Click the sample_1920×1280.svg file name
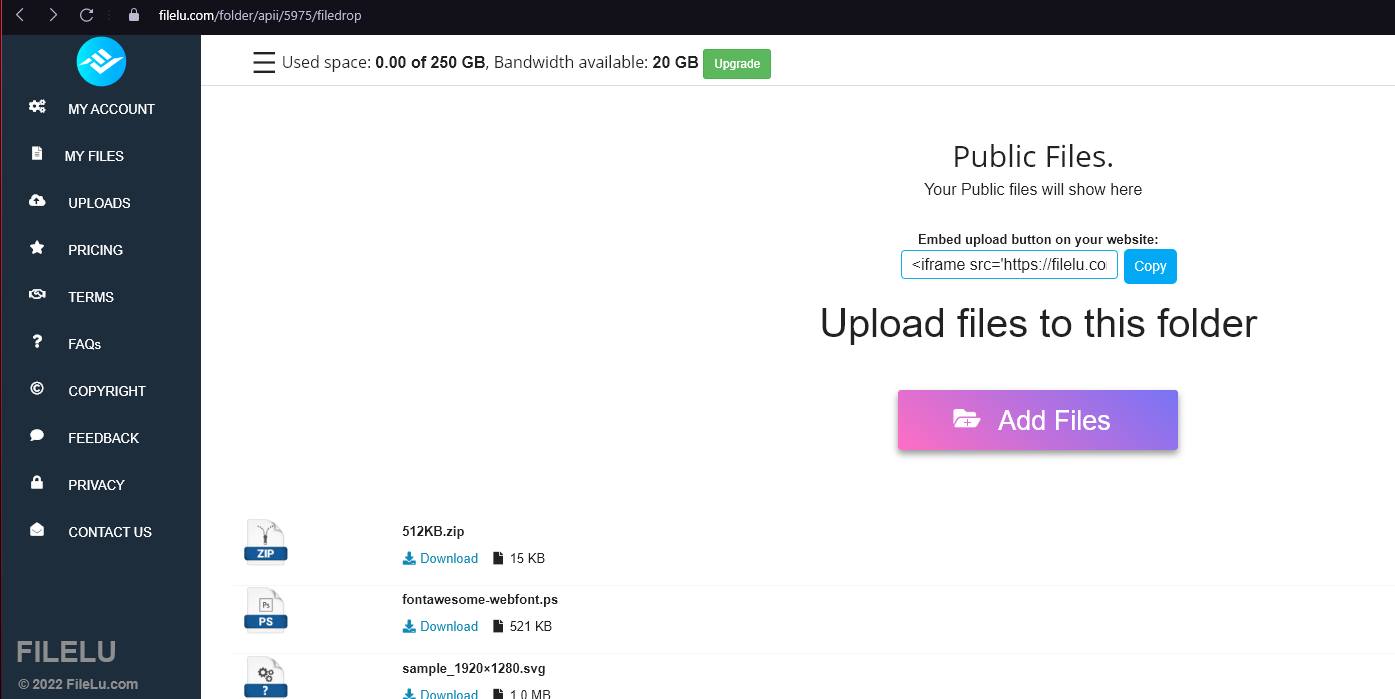1395x699 pixels. [x=474, y=668]
